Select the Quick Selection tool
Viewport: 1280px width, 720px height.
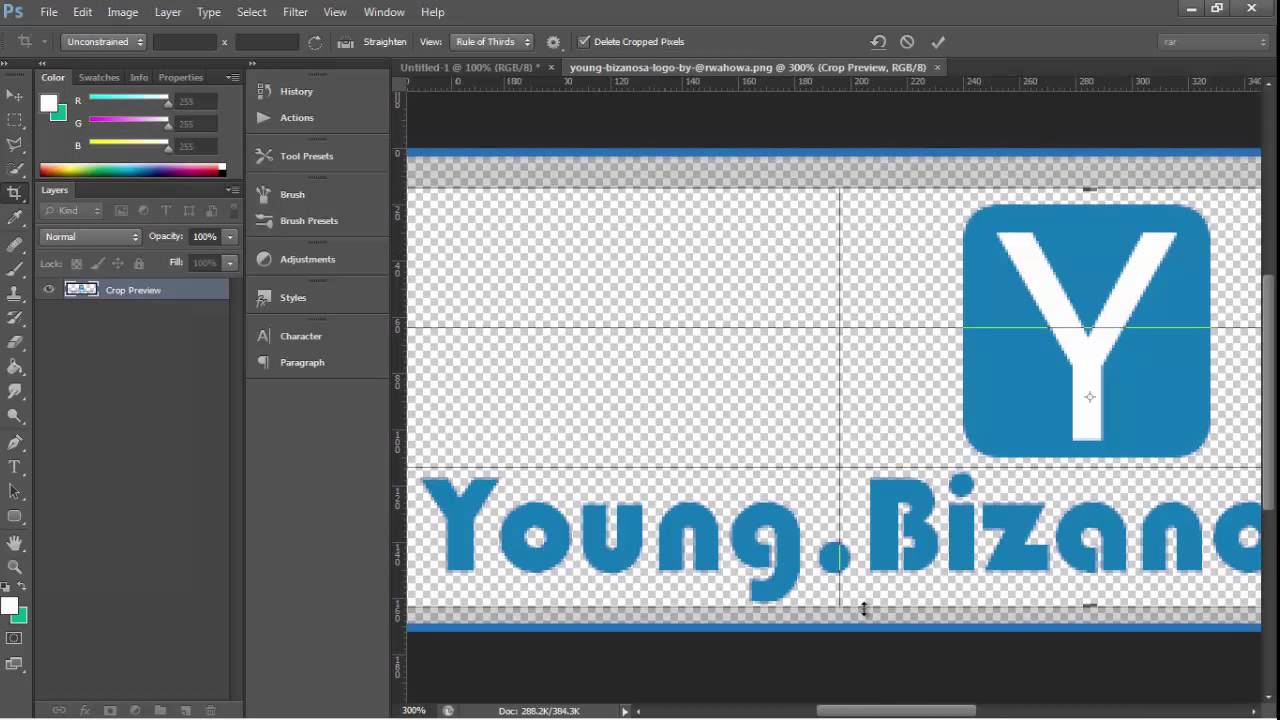coord(15,169)
